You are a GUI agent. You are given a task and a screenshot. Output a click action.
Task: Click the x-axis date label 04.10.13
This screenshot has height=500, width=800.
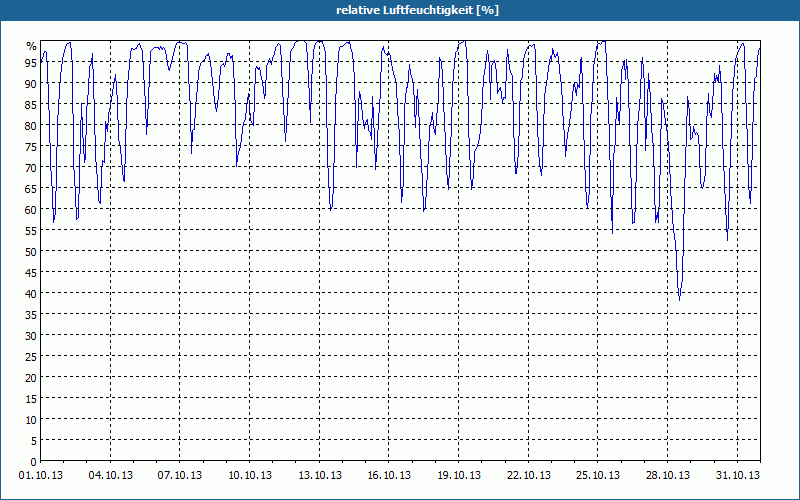click(111, 476)
